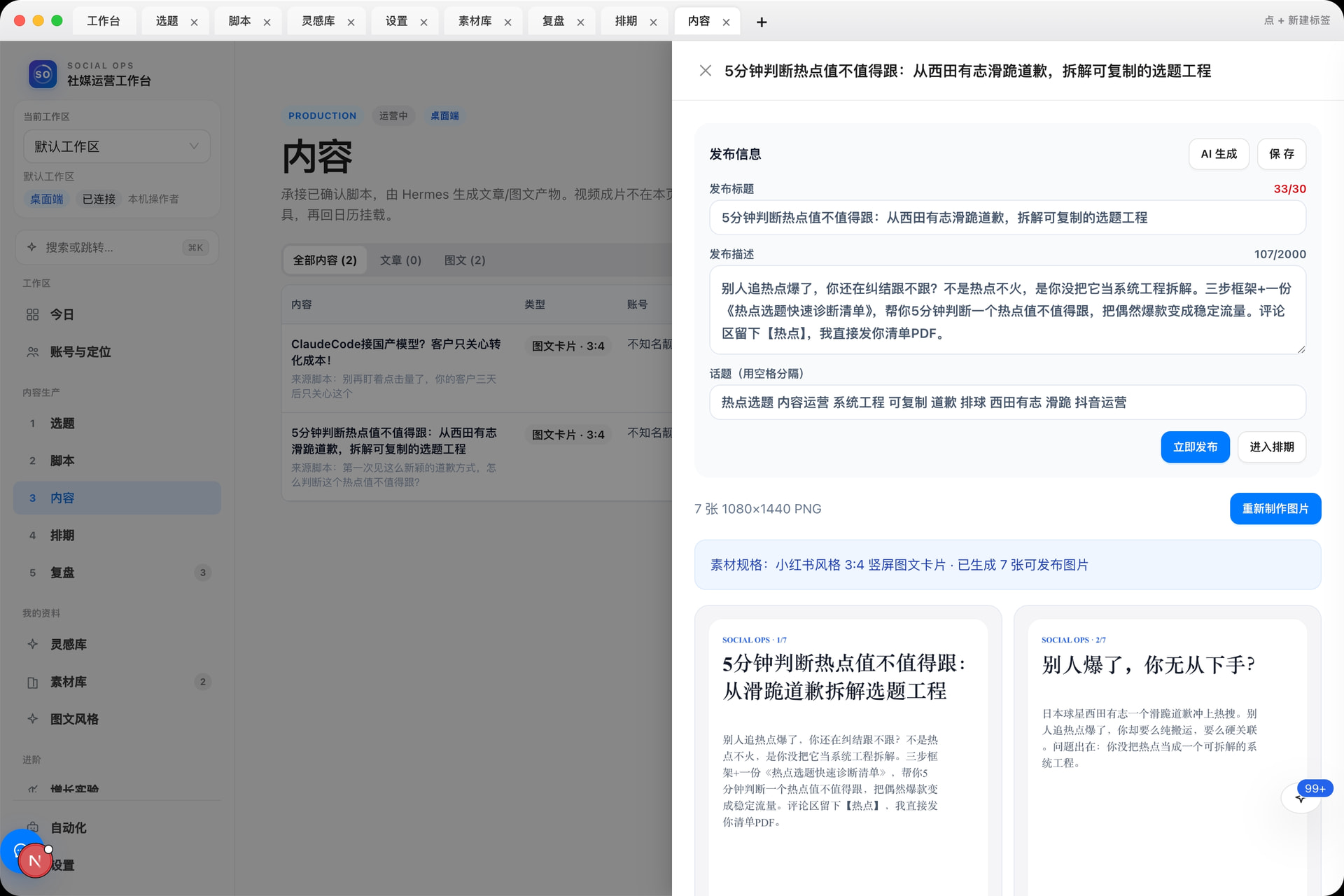
Task: Close the 复盘 tab
Action: coord(580,22)
